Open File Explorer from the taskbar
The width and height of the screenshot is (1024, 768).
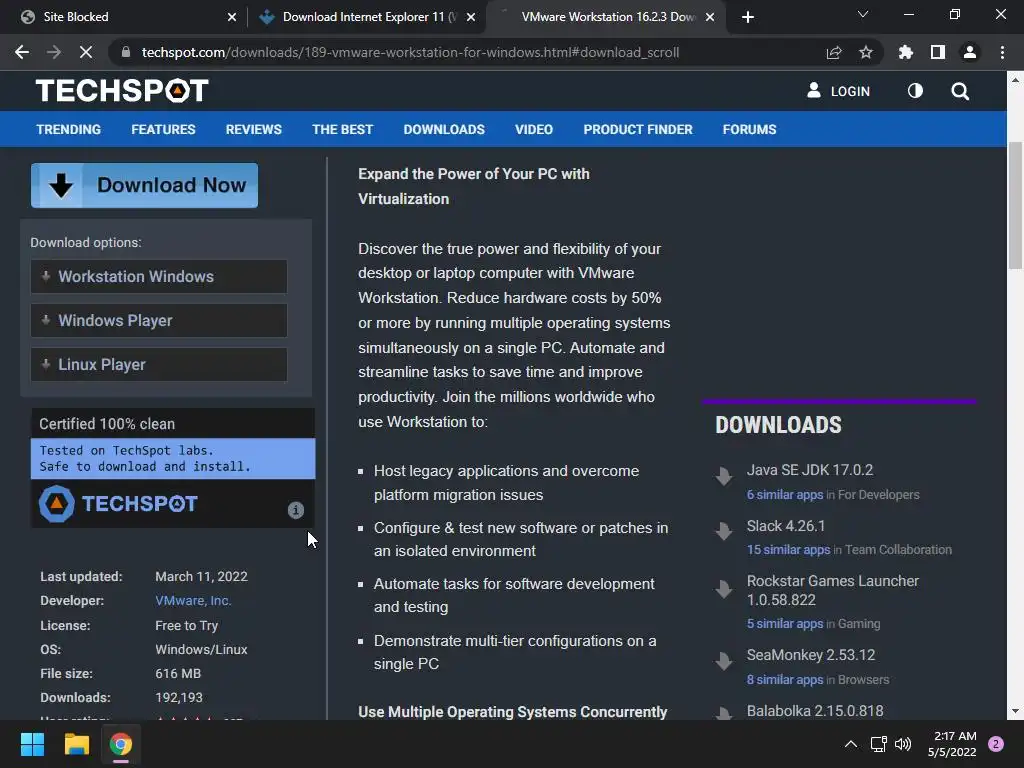click(76, 744)
